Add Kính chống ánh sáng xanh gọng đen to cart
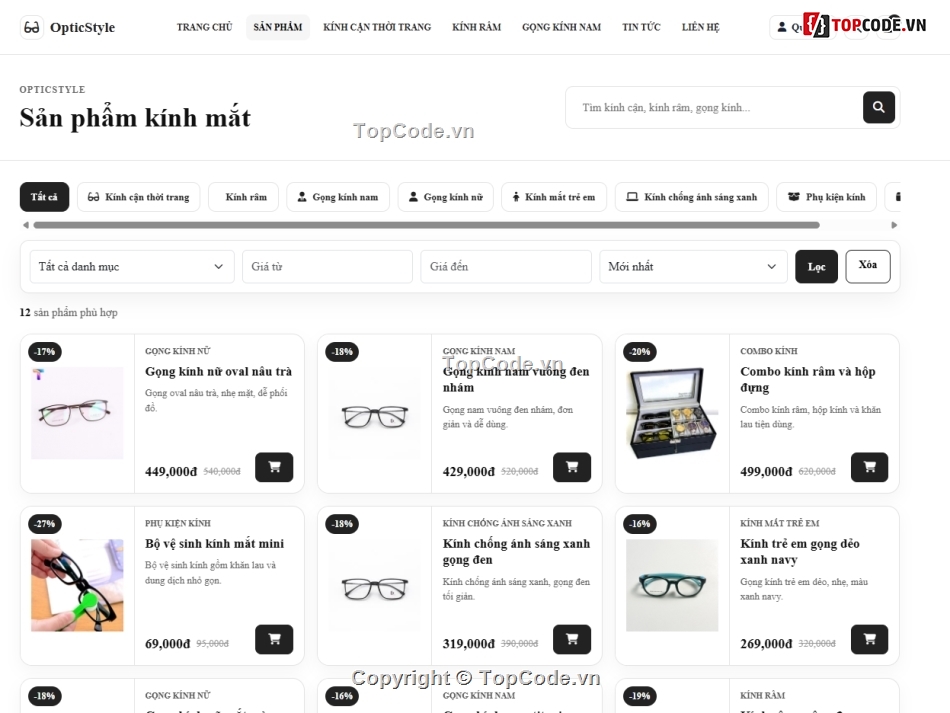Image resolution: width=950 pixels, height=713 pixels. coord(571,639)
